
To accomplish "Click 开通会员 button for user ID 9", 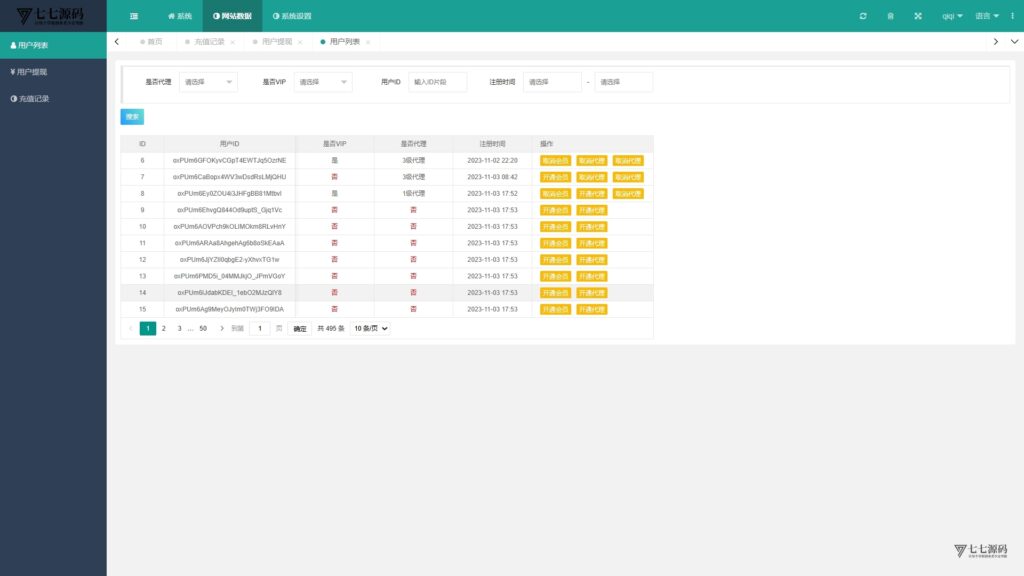I will (x=555, y=210).
